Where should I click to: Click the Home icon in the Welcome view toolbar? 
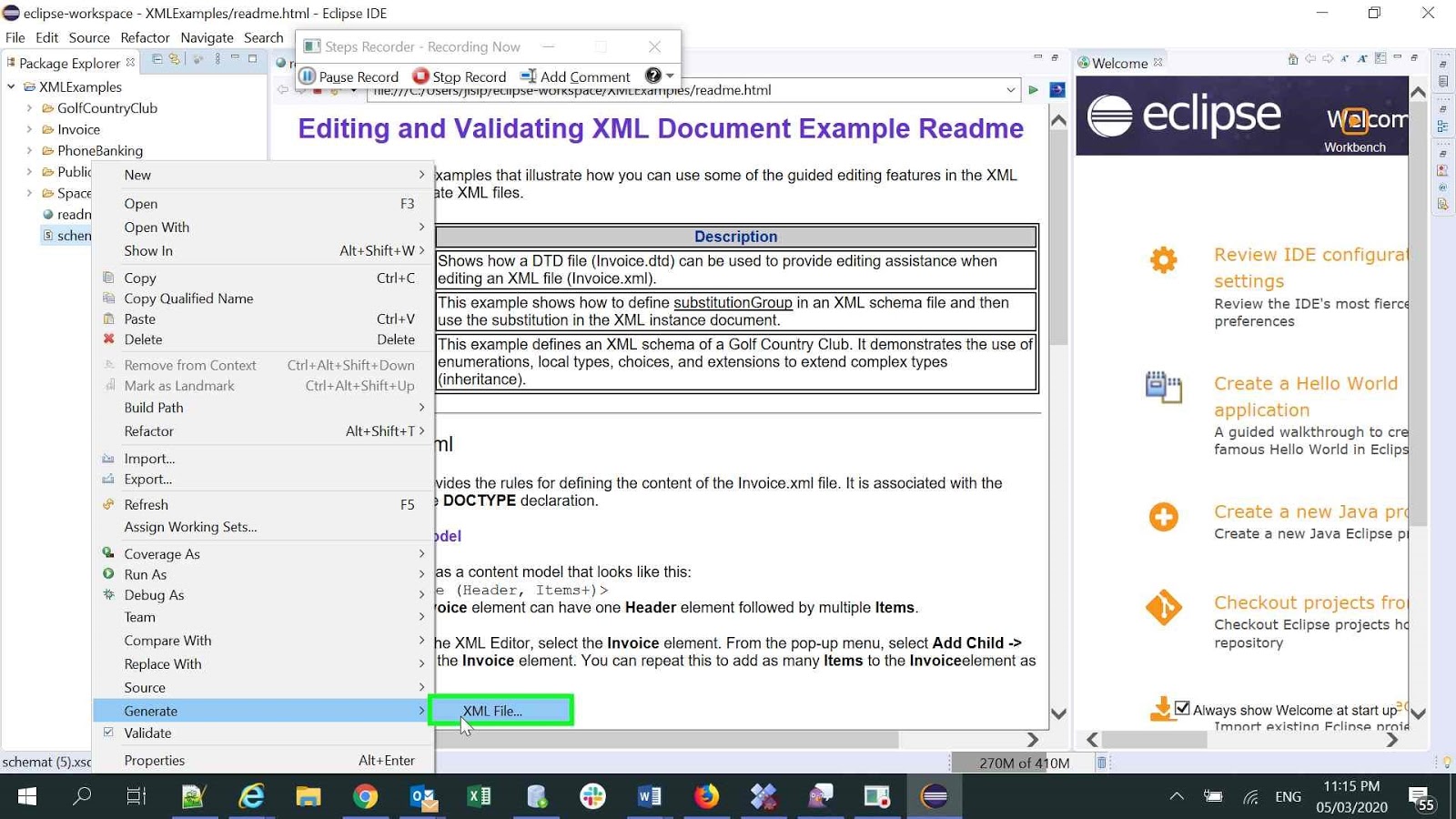tap(1292, 60)
